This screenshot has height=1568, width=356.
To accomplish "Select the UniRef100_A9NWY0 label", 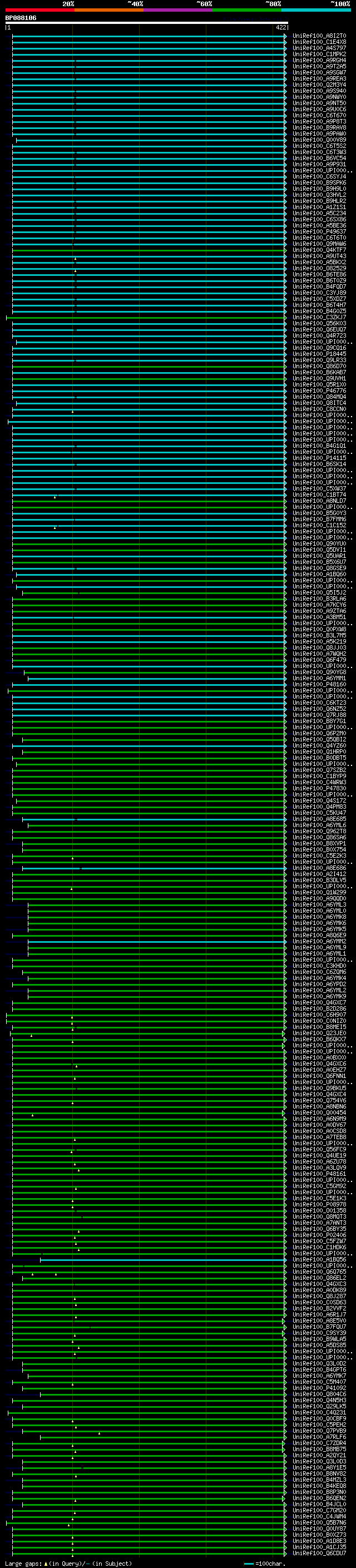I will [x=319, y=97].
